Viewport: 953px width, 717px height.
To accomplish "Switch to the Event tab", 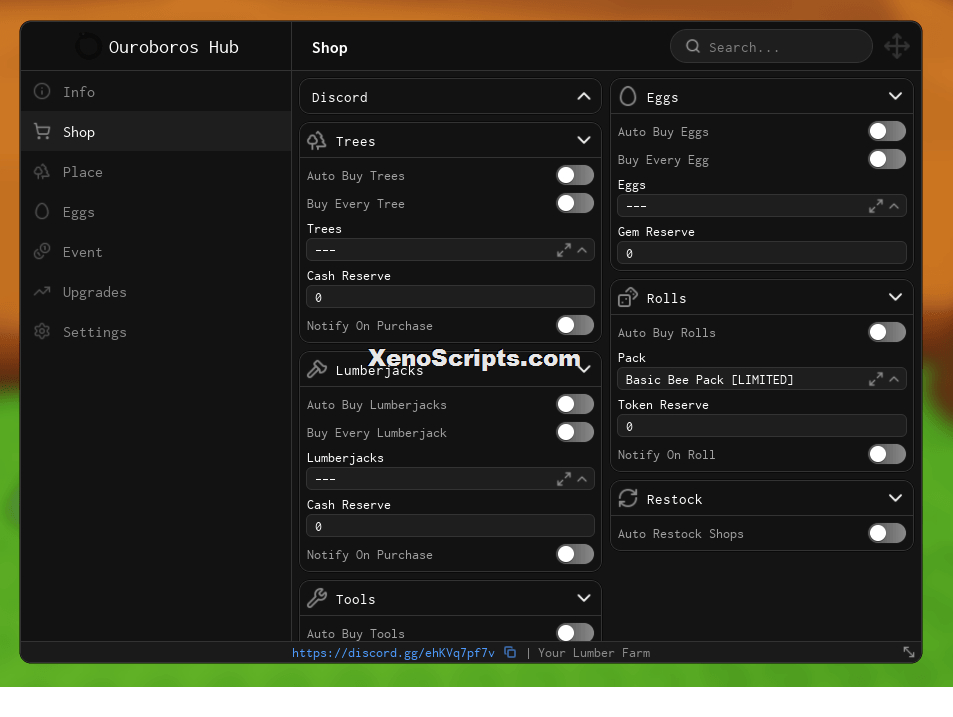I will click(156, 252).
